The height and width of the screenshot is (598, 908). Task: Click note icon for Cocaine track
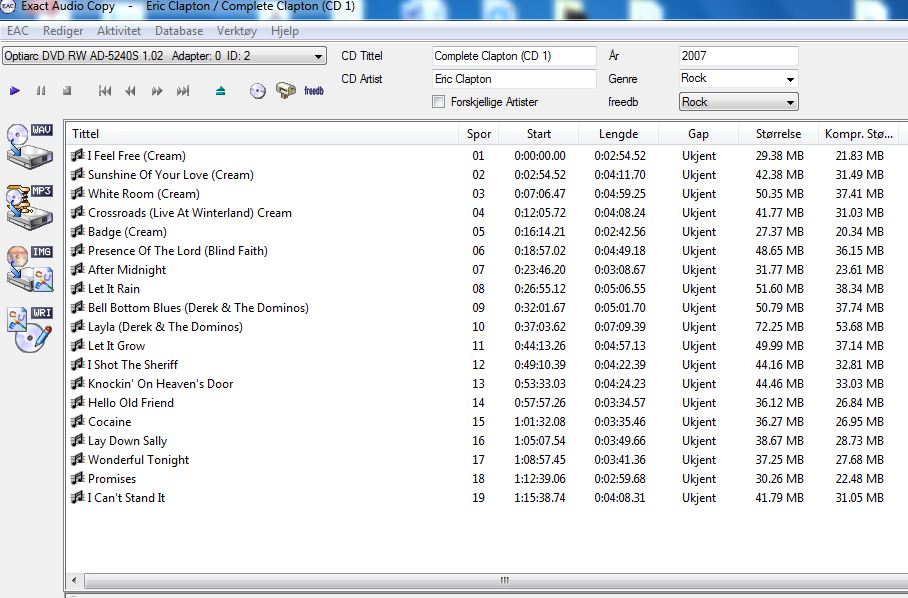[x=78, y=421]
